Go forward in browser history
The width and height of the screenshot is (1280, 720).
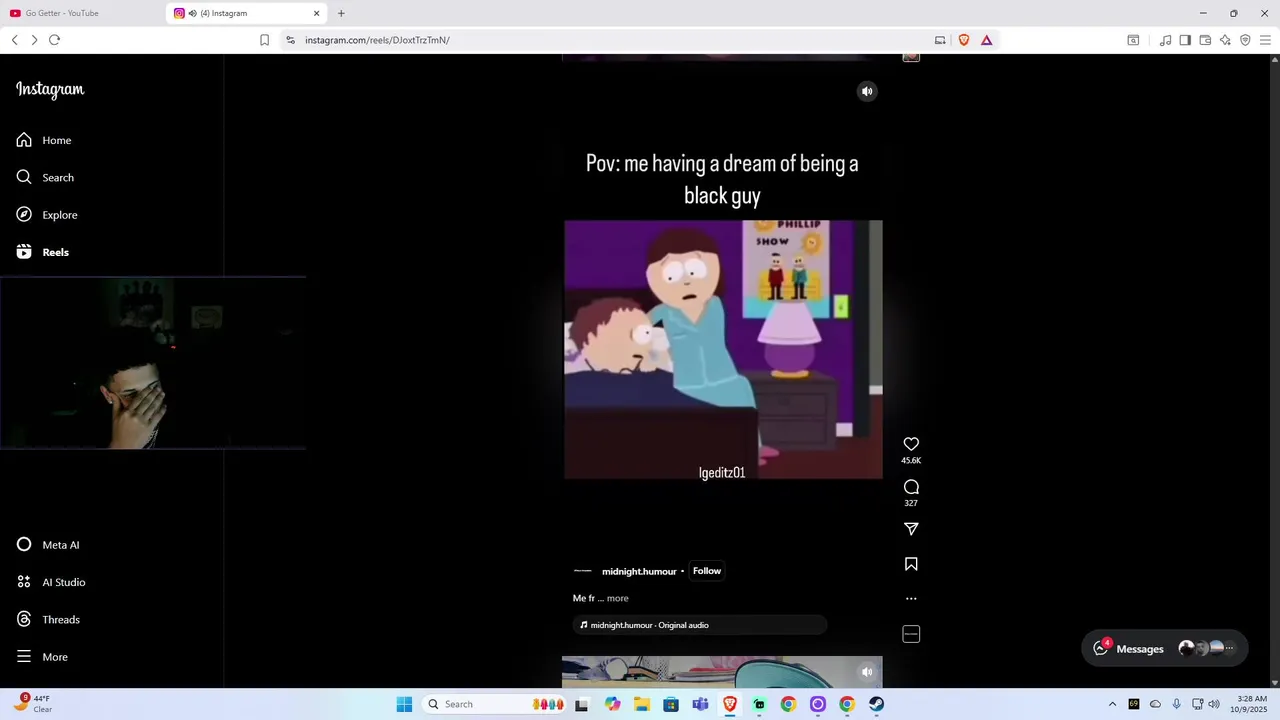[x=34, y=40]
